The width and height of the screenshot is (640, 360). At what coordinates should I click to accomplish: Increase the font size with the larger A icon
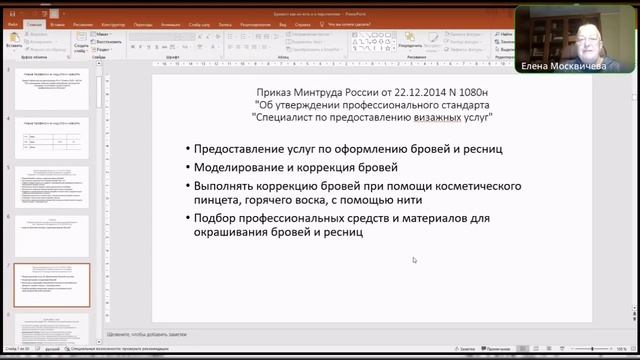tap(200, 37)
